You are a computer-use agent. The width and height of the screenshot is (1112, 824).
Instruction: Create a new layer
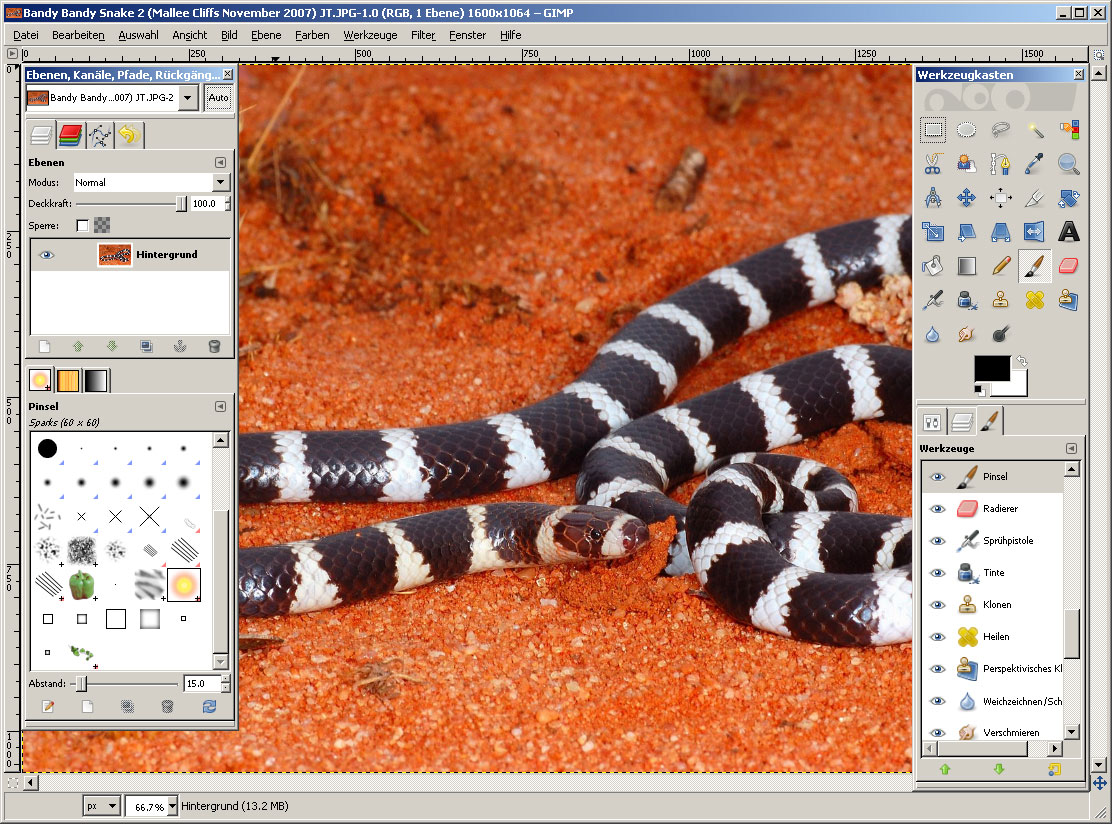click(x=45, y=346)
